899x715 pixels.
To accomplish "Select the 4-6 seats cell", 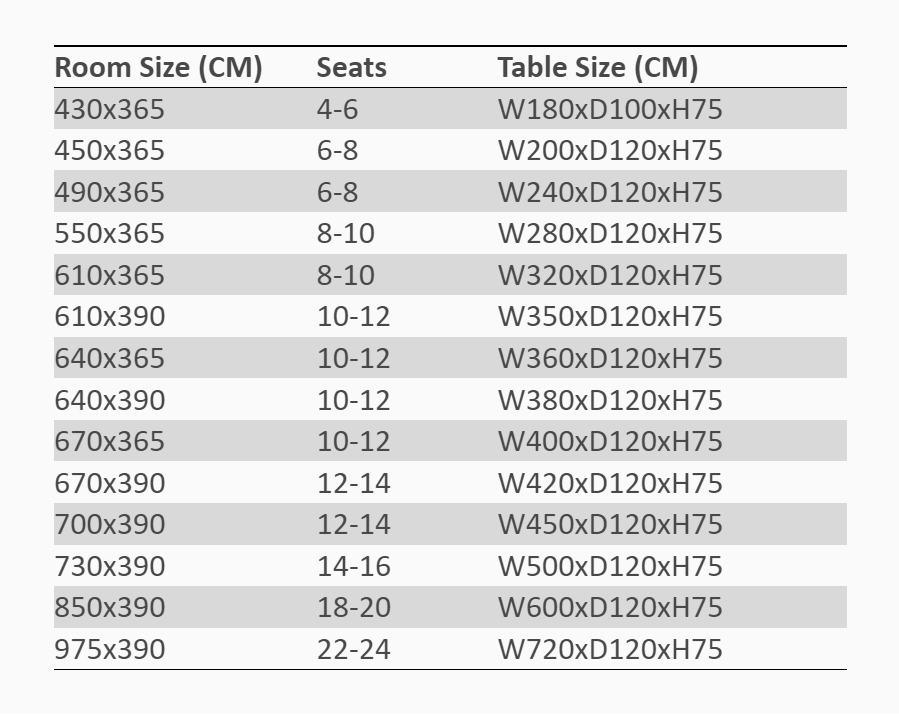I will [x=337, y=109].
